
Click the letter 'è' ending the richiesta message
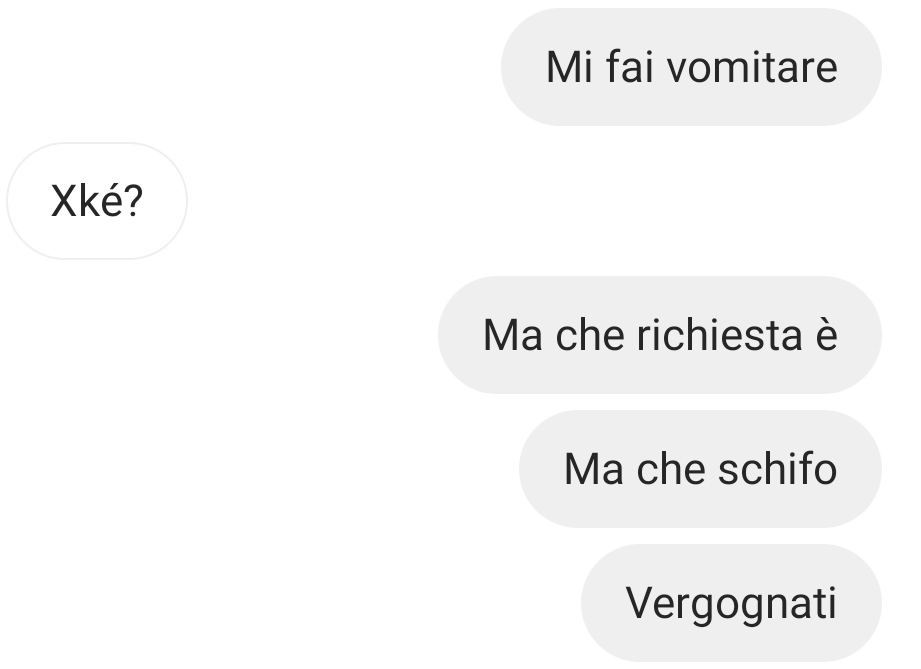tap(826, 335)
